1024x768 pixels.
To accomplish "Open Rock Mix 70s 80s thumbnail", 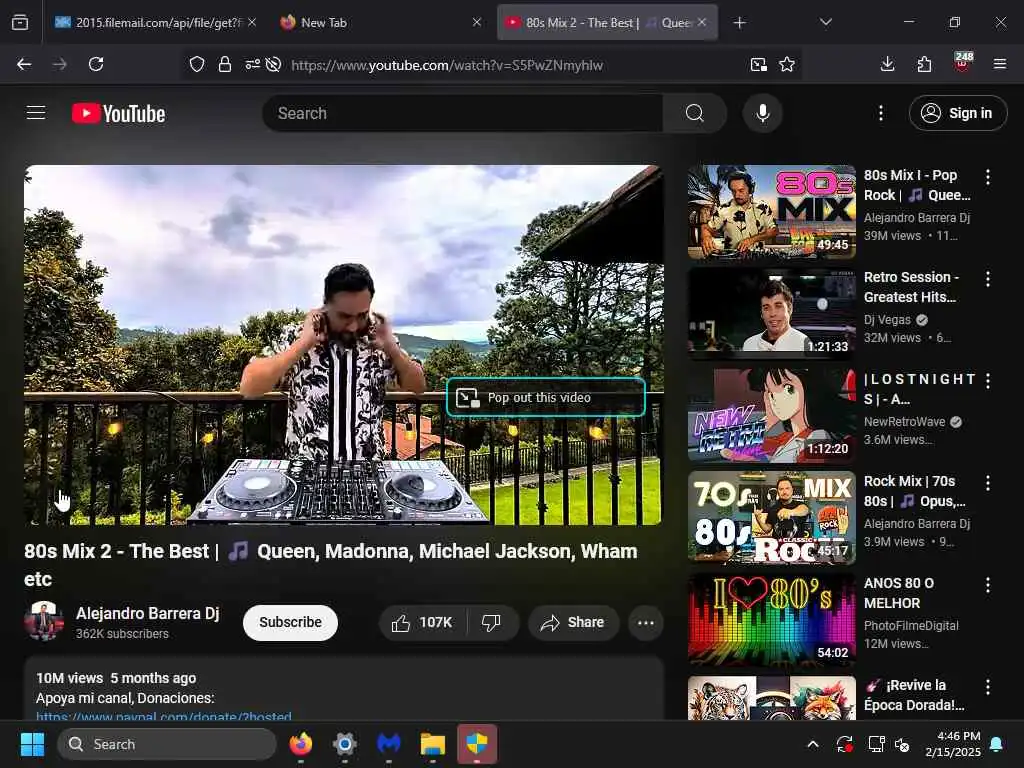I will tap(771, 517).
